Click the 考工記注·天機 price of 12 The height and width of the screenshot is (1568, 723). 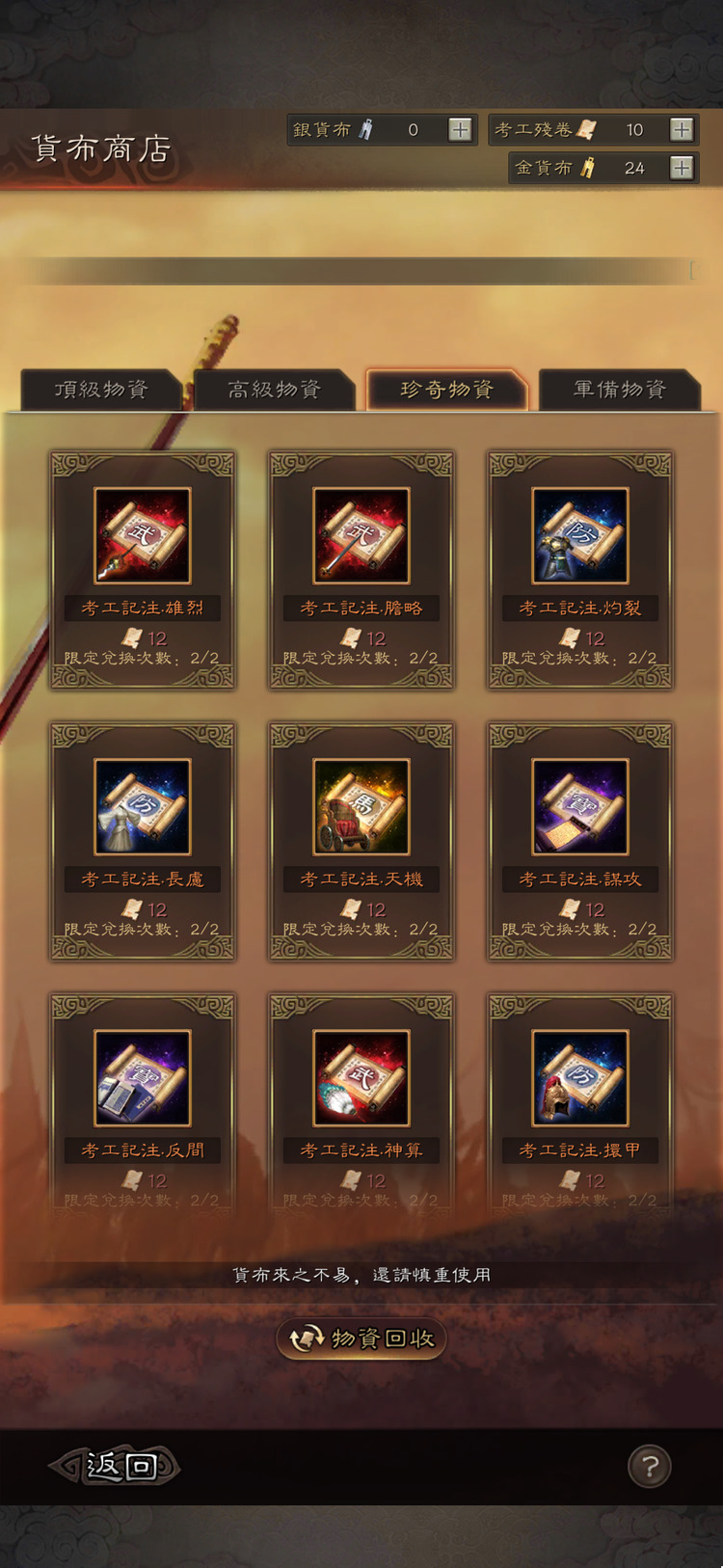362,909
